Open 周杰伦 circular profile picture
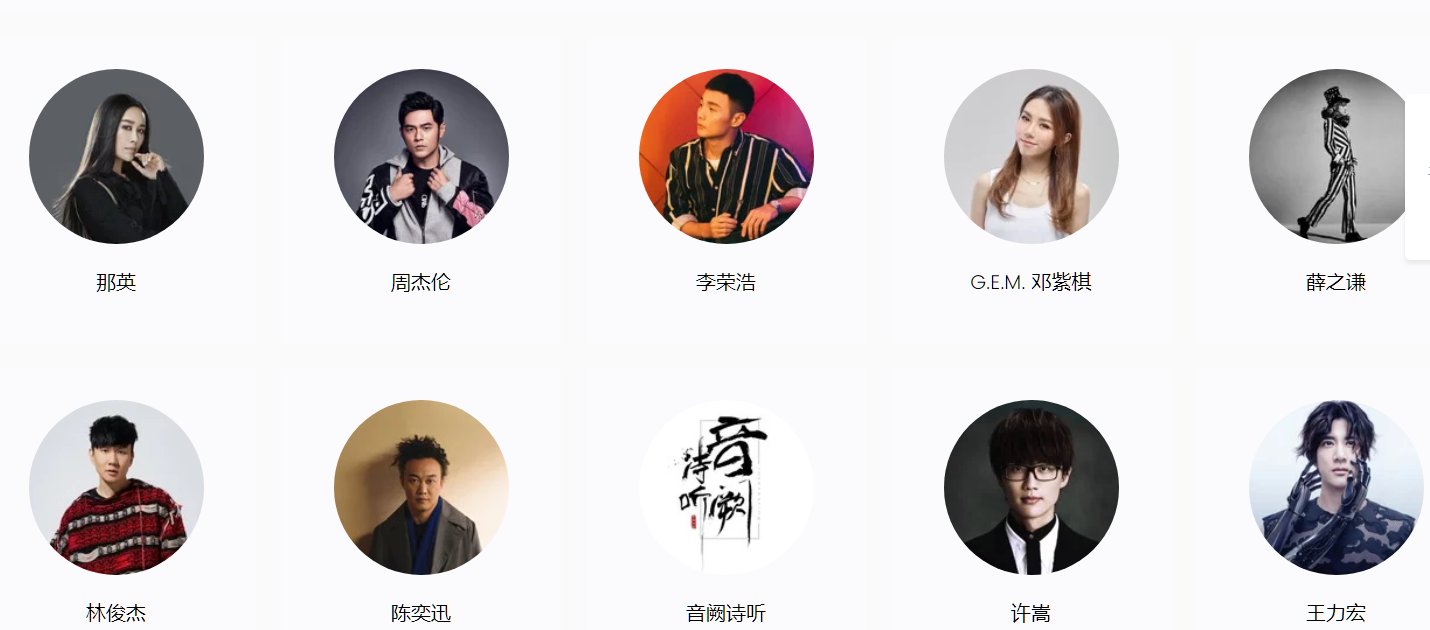 (421, 156)
